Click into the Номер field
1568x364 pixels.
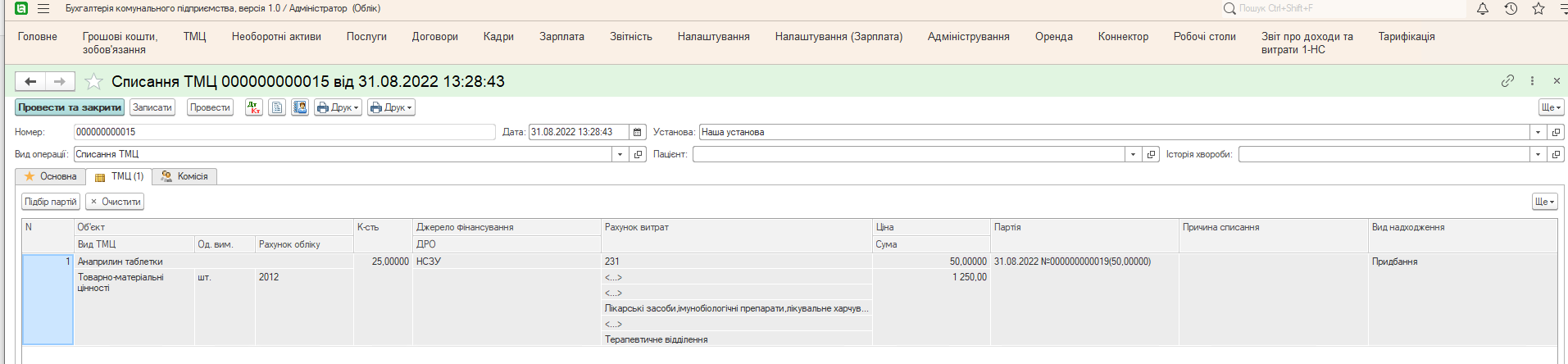click(284, 132)
